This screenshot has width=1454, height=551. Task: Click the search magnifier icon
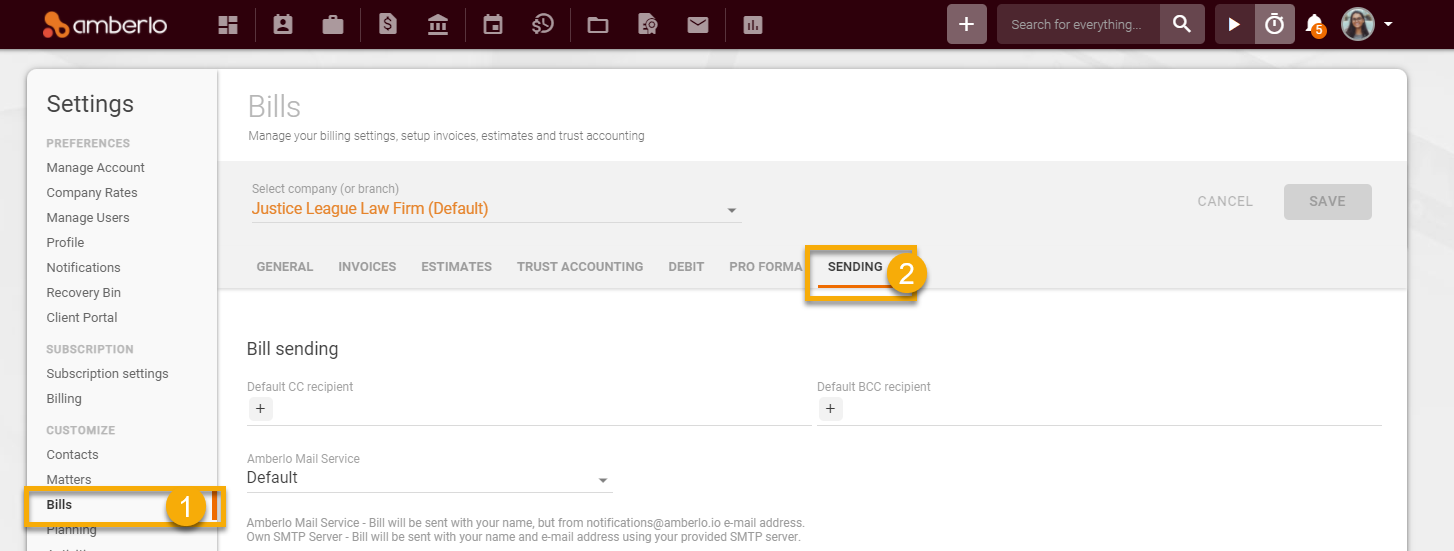1182,24
